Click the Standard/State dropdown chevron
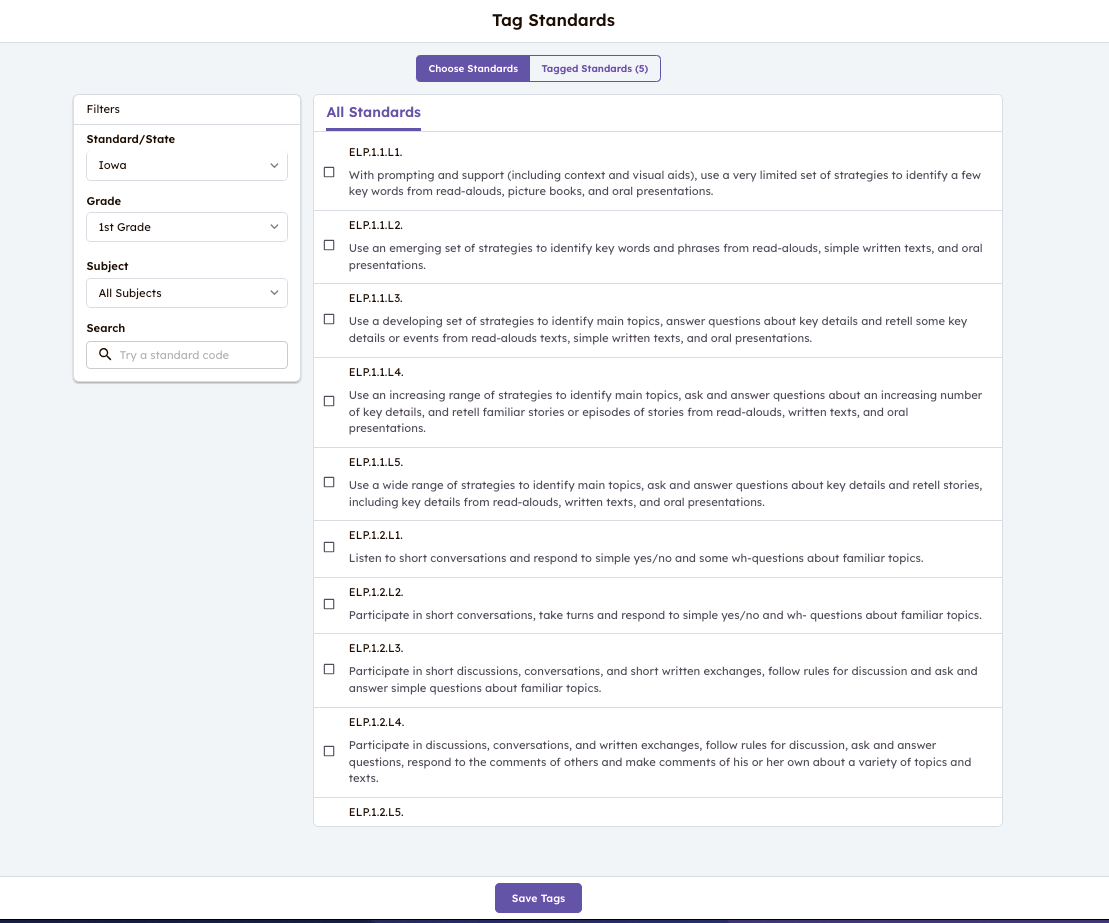1109x923 pixels. coord(273,165)
